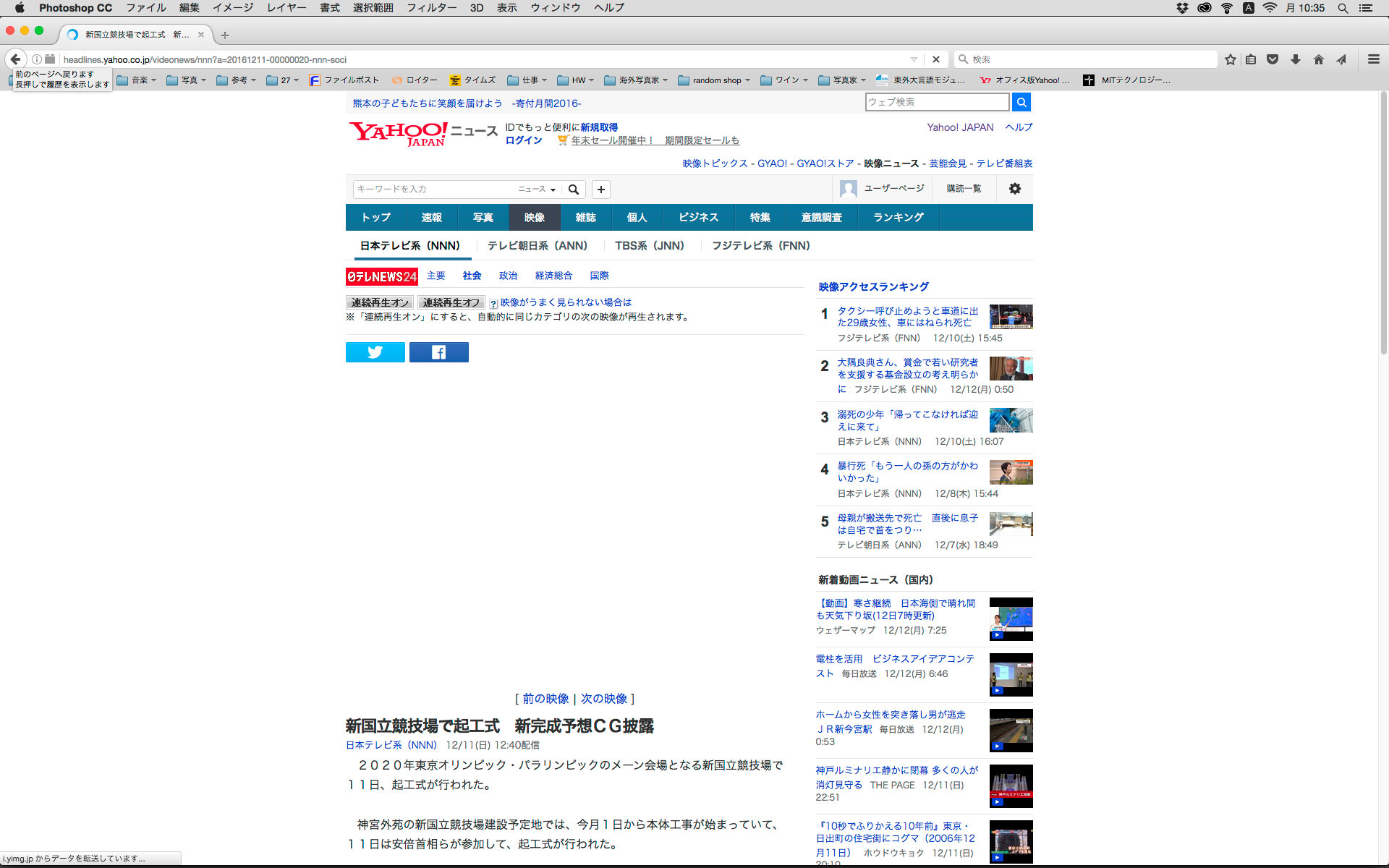Switch to the ランキング navigation tab
The image size is (1389, 868).
[x=898, y=218]
